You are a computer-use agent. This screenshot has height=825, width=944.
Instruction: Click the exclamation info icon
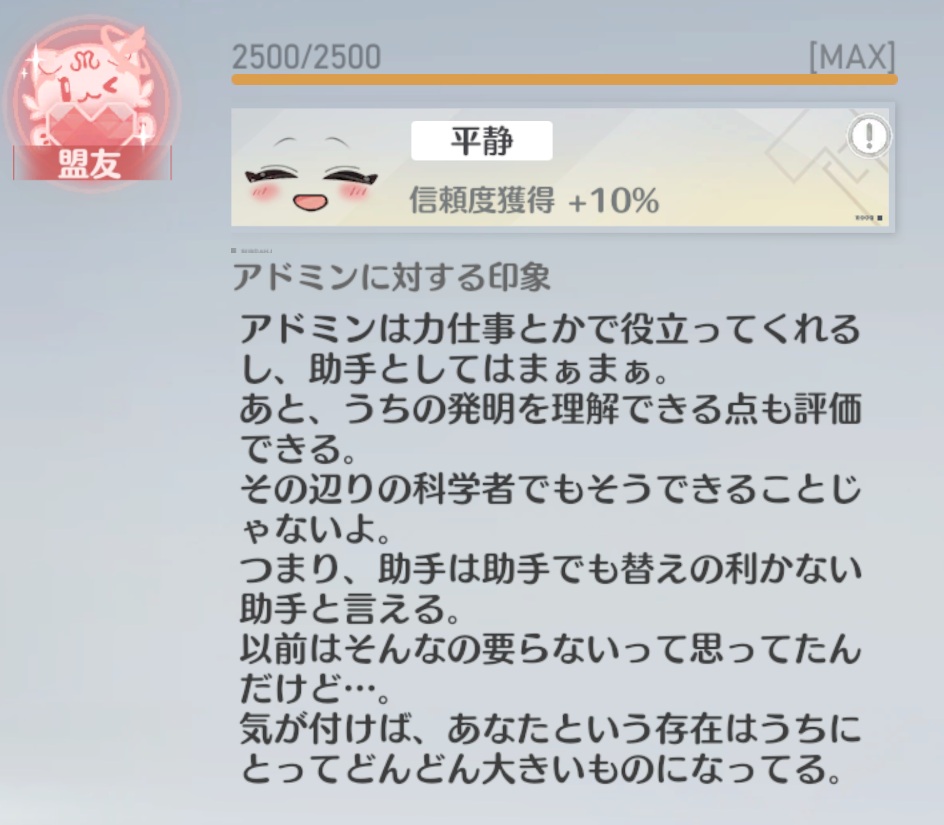click(869, 137)
